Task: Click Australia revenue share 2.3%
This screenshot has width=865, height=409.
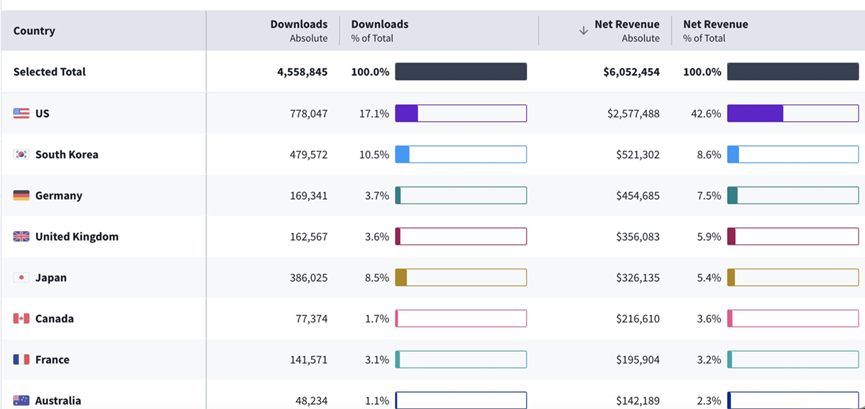Action: tap(709, 401)
